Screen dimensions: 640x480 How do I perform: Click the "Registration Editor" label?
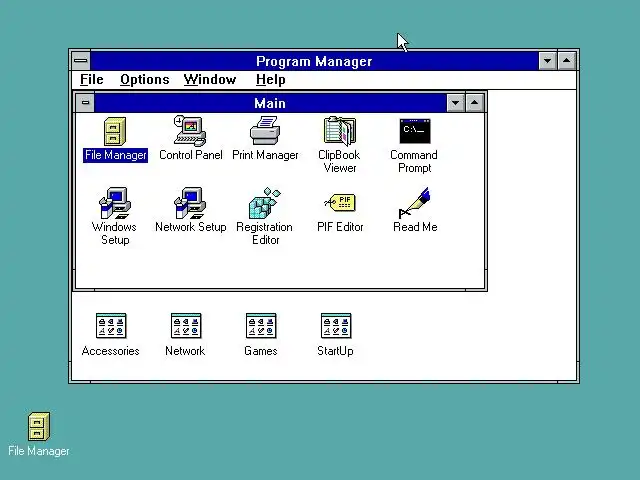[264, 233]
